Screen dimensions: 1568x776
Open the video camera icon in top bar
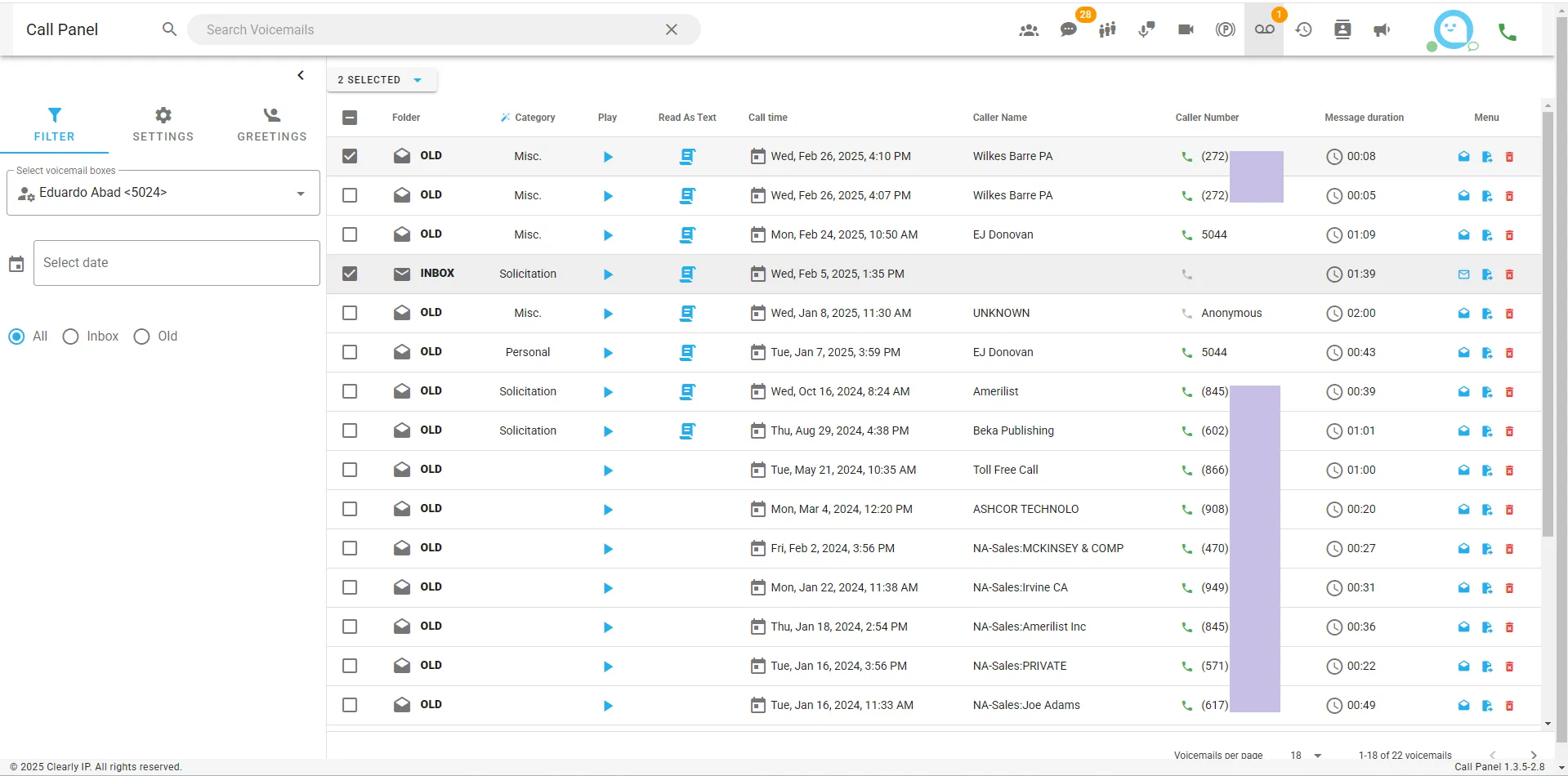1186,29
